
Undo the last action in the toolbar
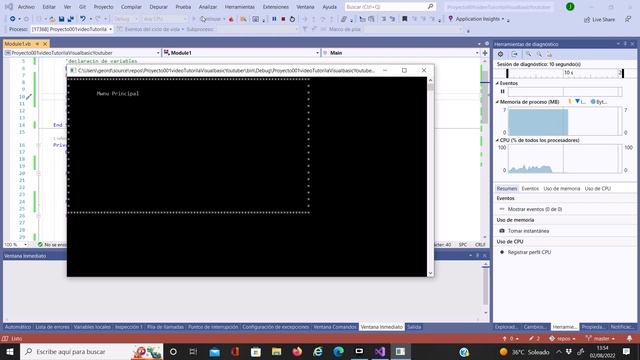[82, 19]
